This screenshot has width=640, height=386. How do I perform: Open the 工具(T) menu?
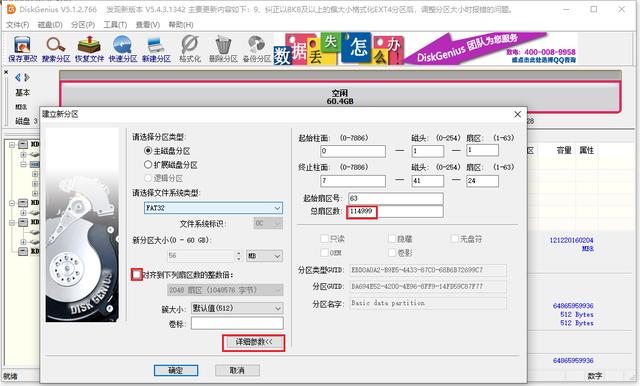[x=115, y=25]
